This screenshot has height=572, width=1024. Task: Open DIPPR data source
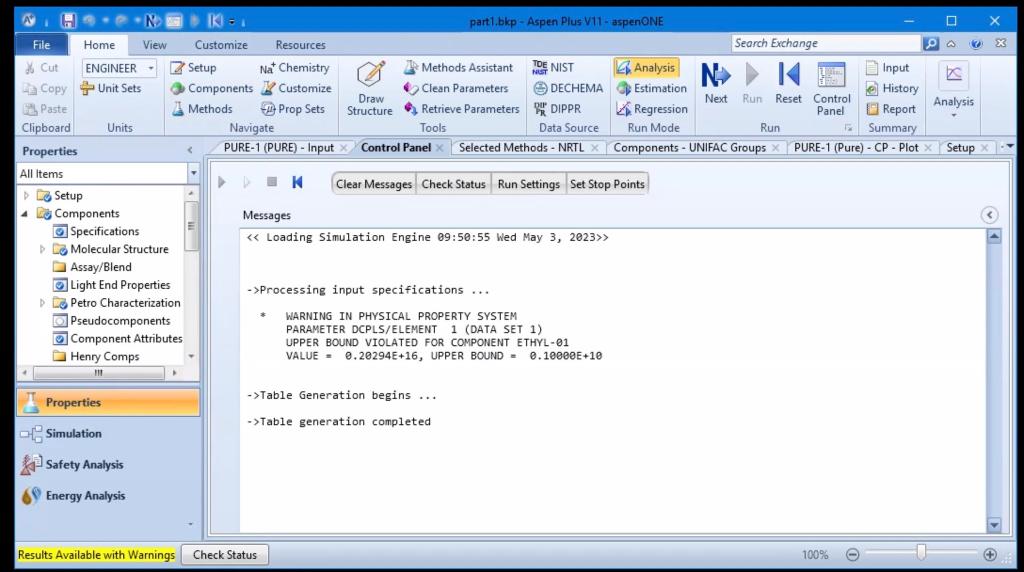tap(556, 109)
